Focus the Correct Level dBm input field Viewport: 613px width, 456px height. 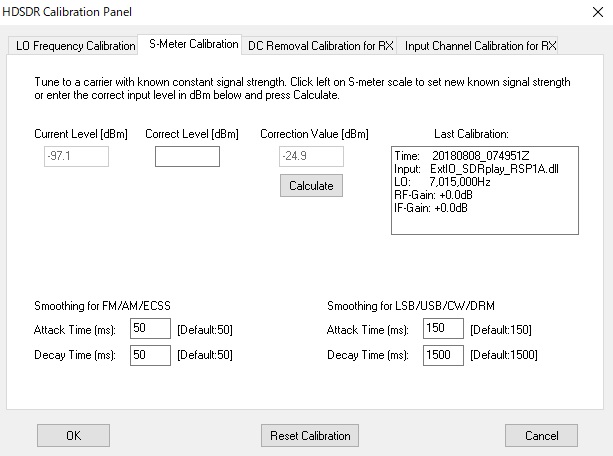(x=187, y=156)
